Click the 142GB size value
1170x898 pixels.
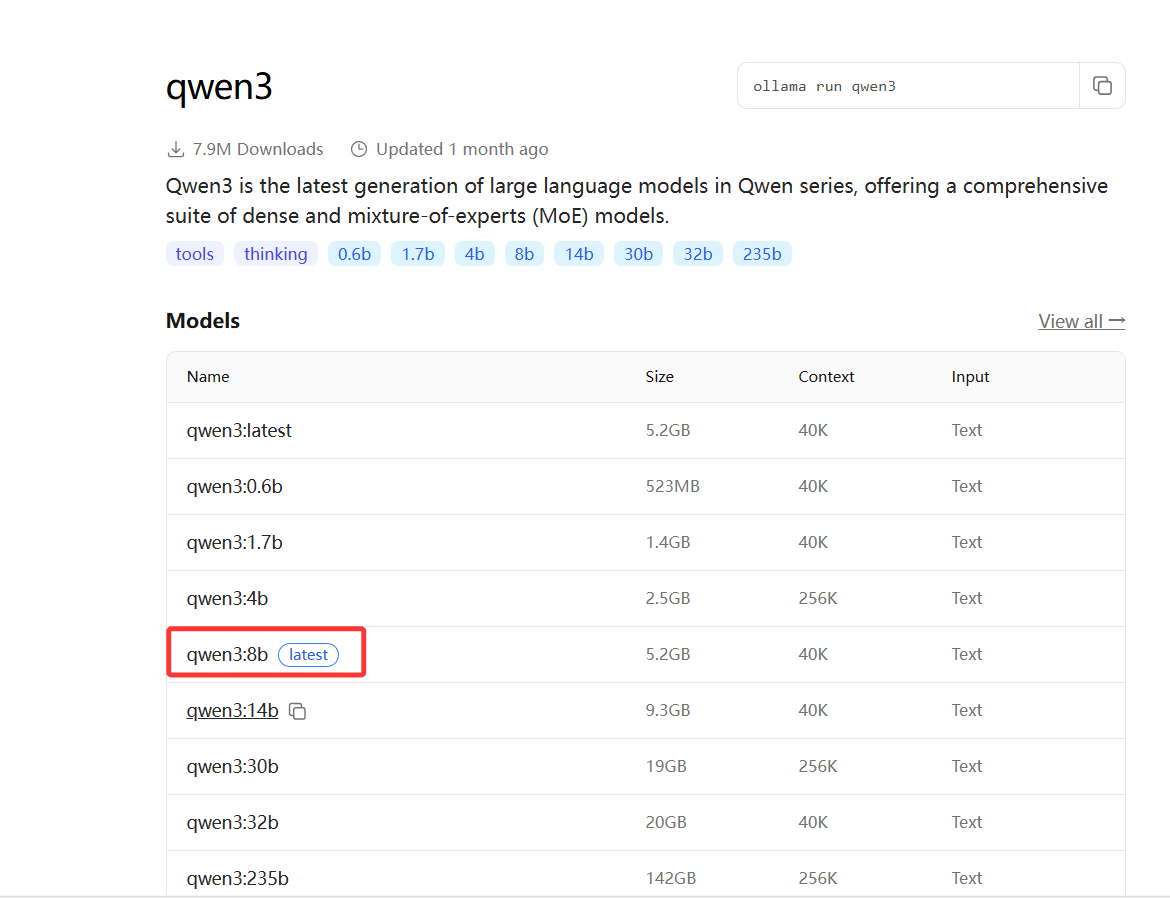point(671,879)
